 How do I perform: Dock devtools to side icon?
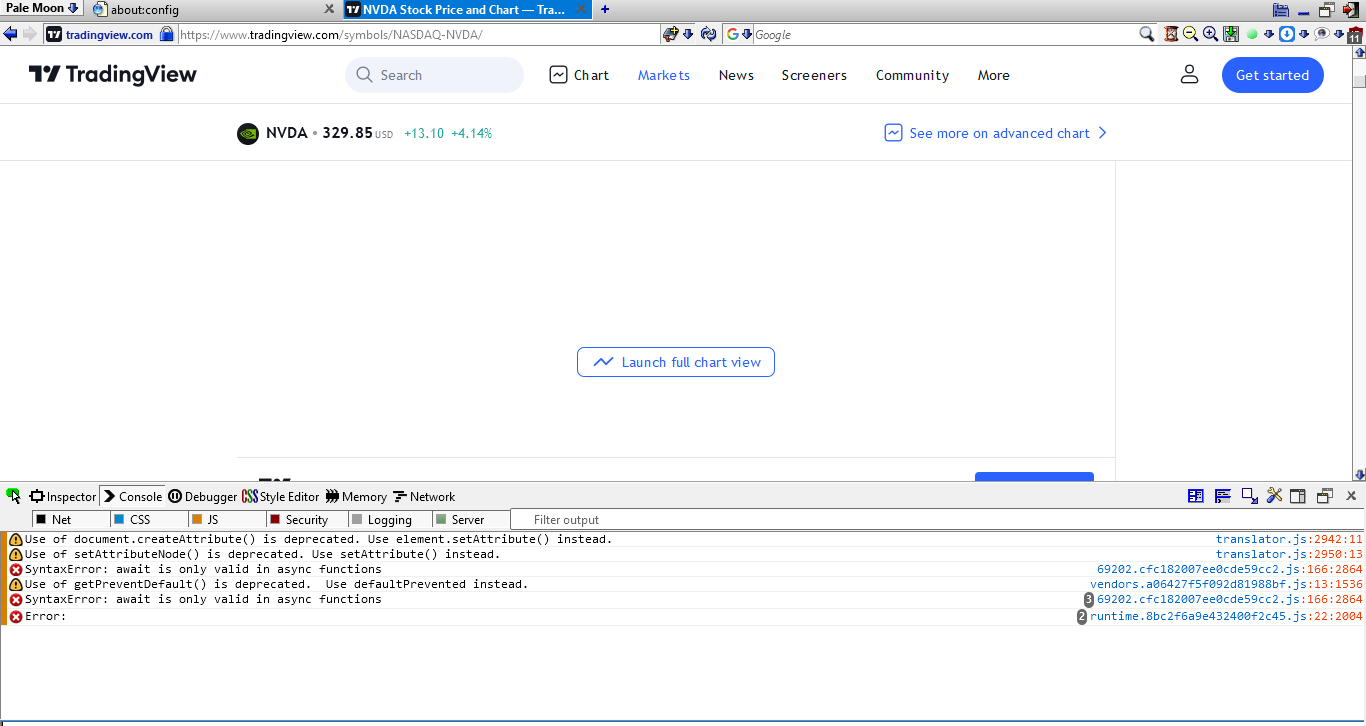1298,496
